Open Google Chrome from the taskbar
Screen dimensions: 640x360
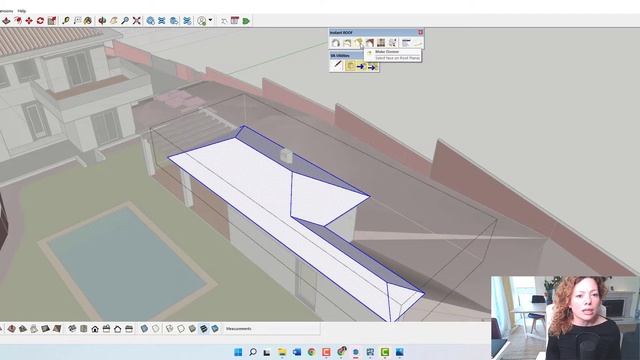point(311,352)
